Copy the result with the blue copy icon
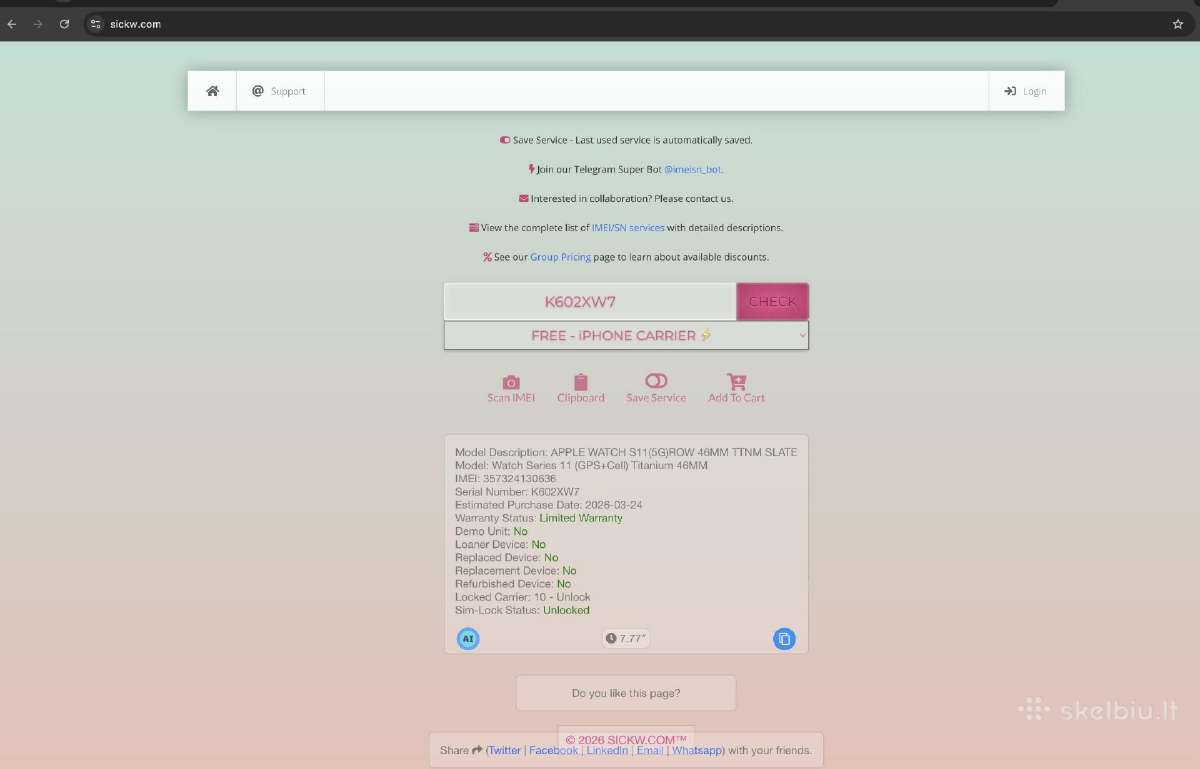Viewport: 1200px width, 769px height. click(x=784, y=638)
